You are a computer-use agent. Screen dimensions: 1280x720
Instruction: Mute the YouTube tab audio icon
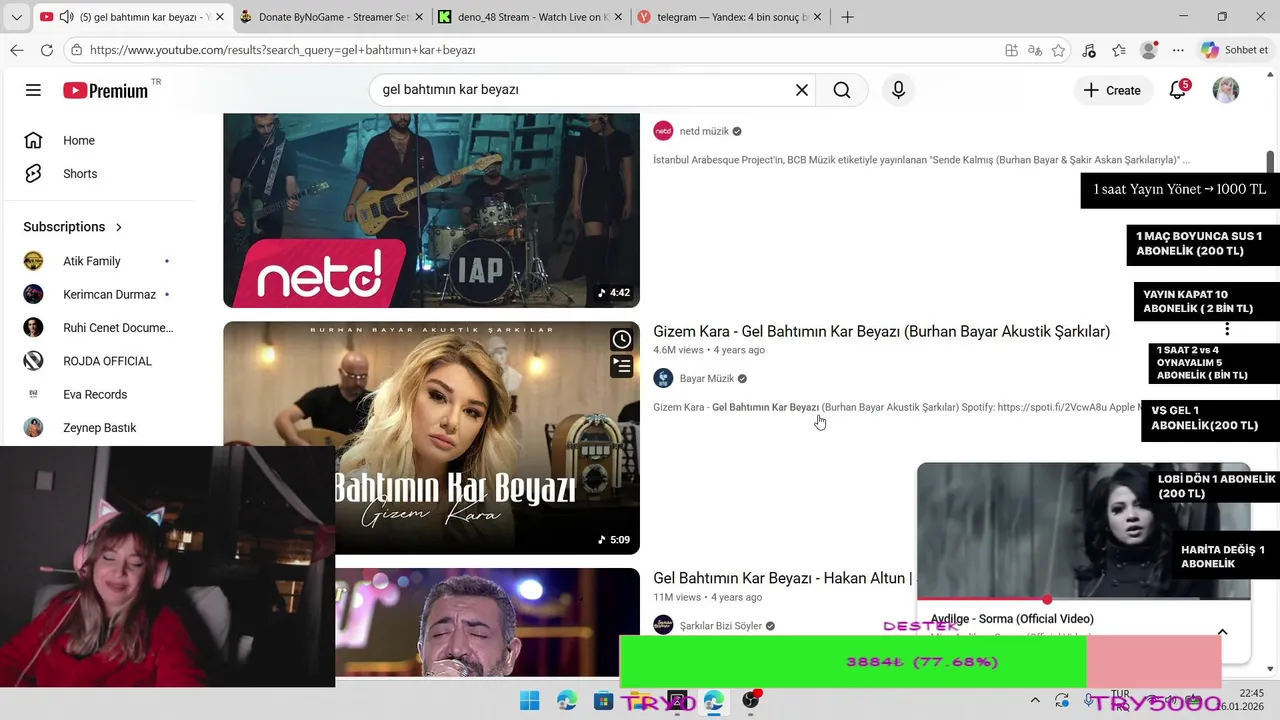[x=66, y=17]
